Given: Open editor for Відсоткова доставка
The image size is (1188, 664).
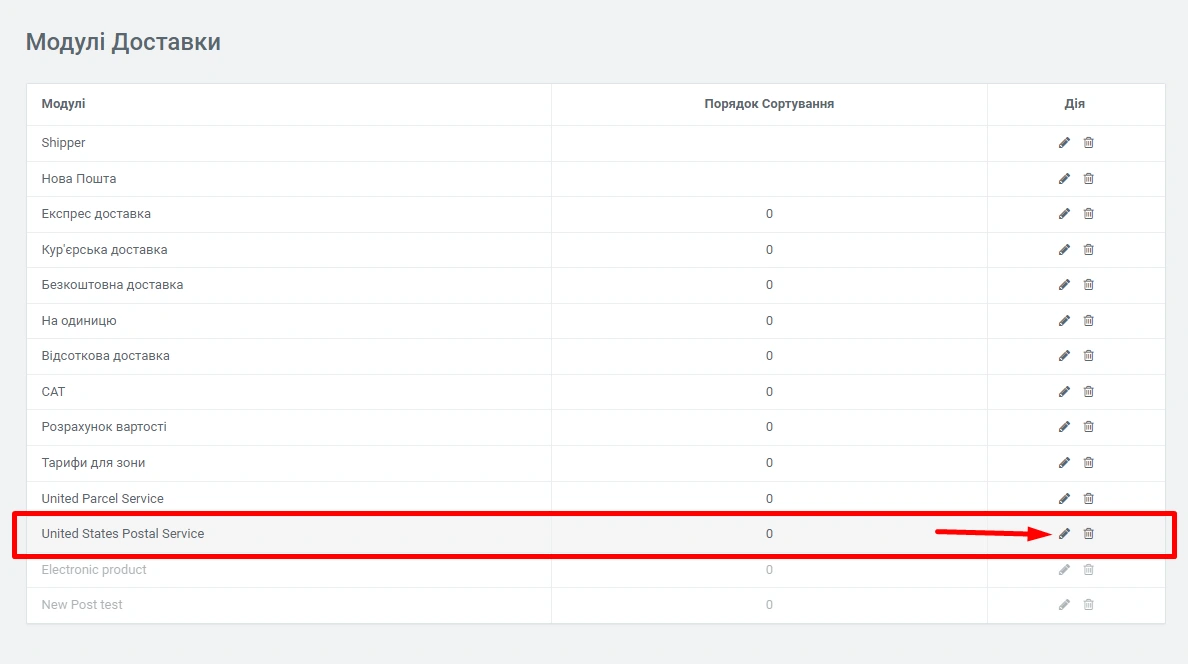Looking at the screenshot, I should click(1064, 356).
